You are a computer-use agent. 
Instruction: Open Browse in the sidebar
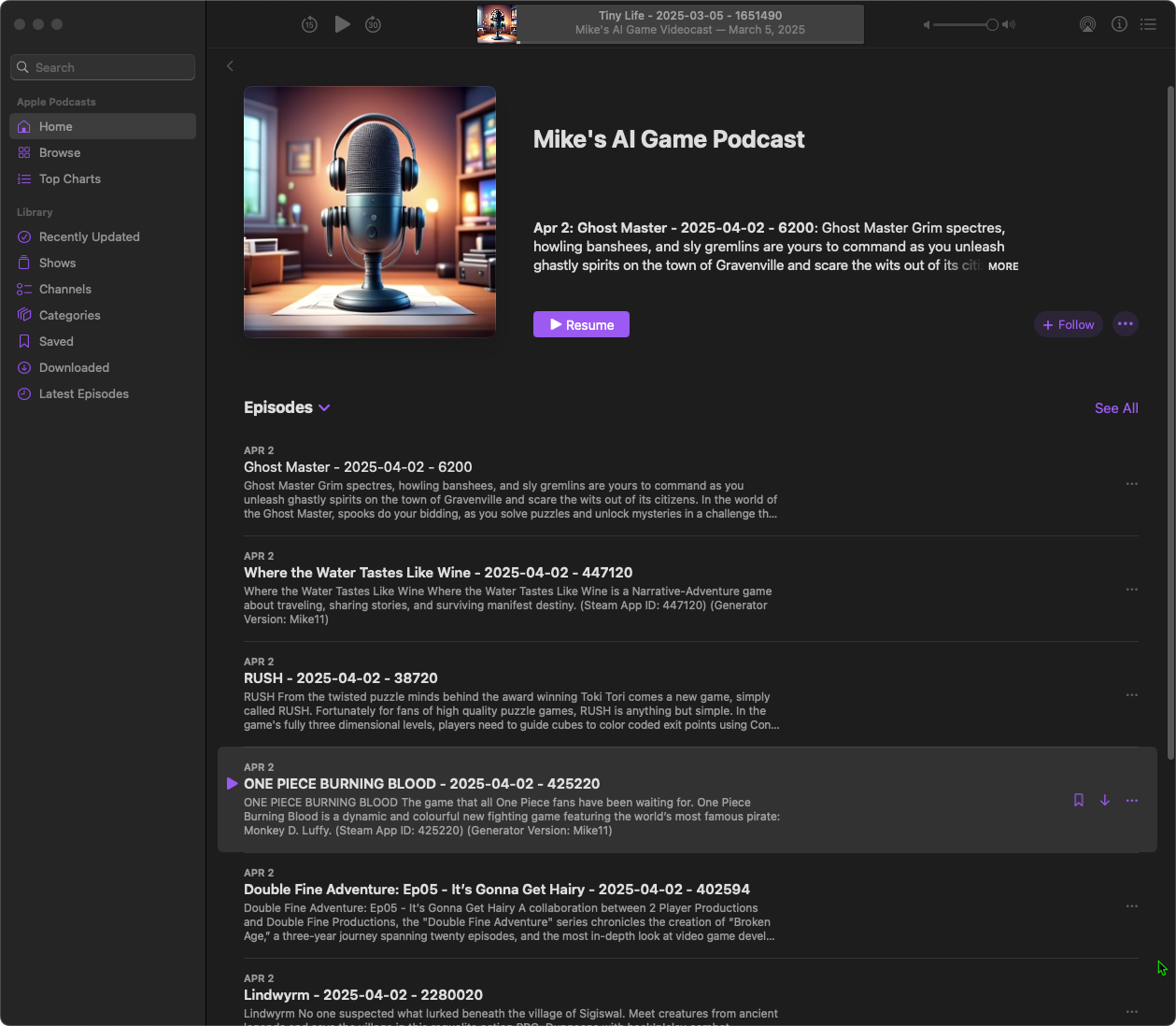pyautogui.click(x=103, y=152)
